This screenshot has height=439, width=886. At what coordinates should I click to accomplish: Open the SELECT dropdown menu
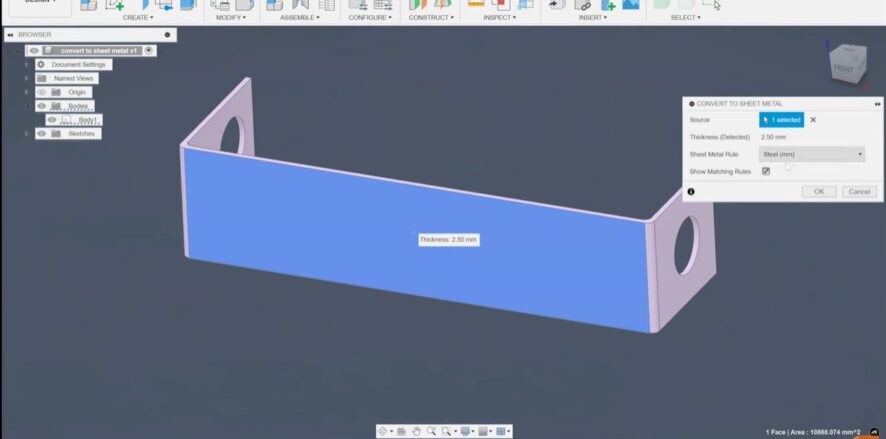coord(685,18)
